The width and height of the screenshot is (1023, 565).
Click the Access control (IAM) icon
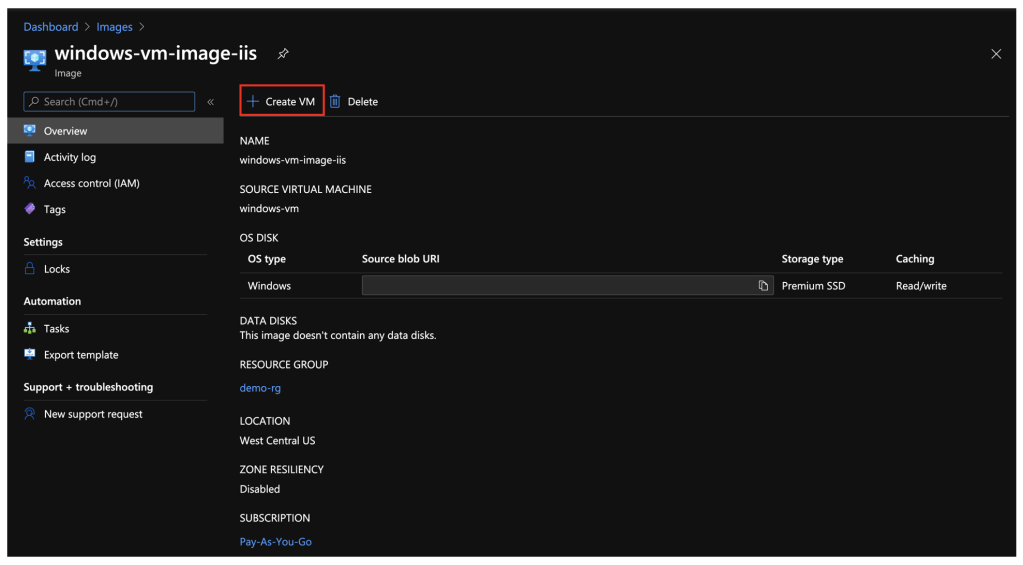30,183
